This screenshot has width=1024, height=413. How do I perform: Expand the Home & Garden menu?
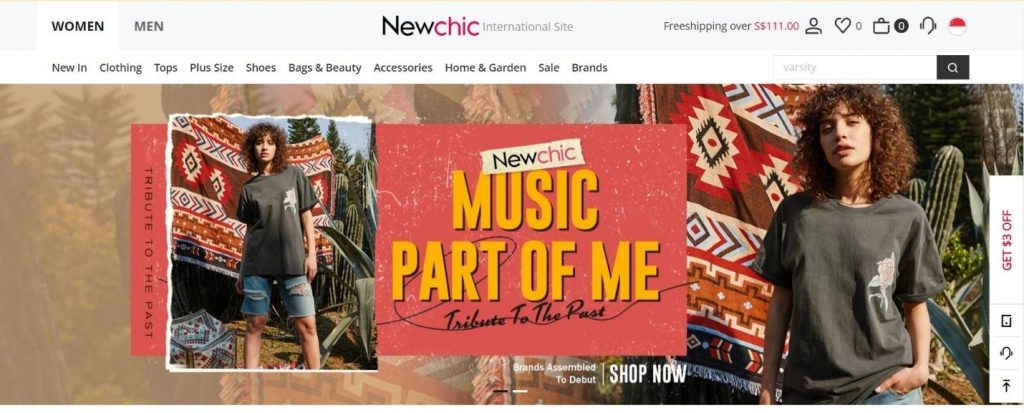pyautogui.click(x=485, y=67)
